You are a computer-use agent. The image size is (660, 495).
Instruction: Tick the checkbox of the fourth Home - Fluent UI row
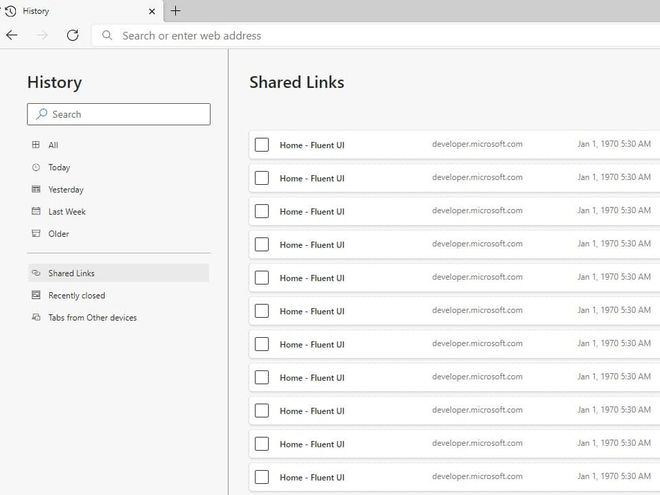[262, 244]
